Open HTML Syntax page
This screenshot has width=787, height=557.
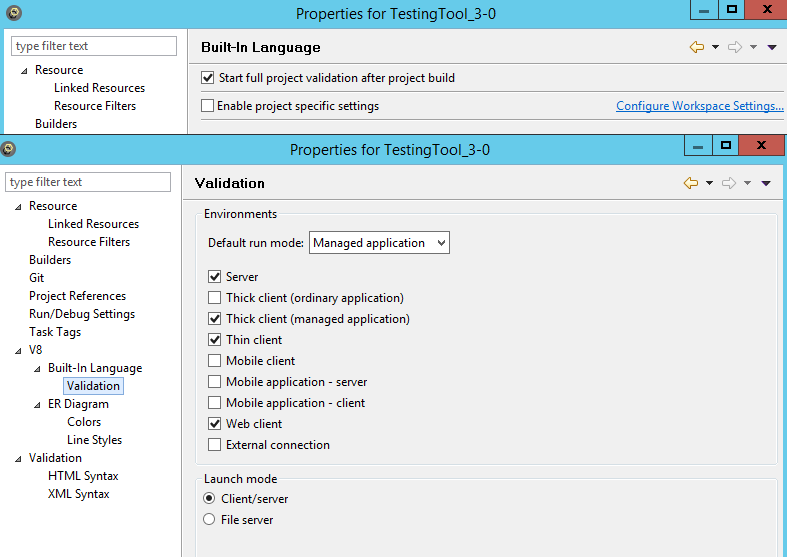click(x=83, y=476)
